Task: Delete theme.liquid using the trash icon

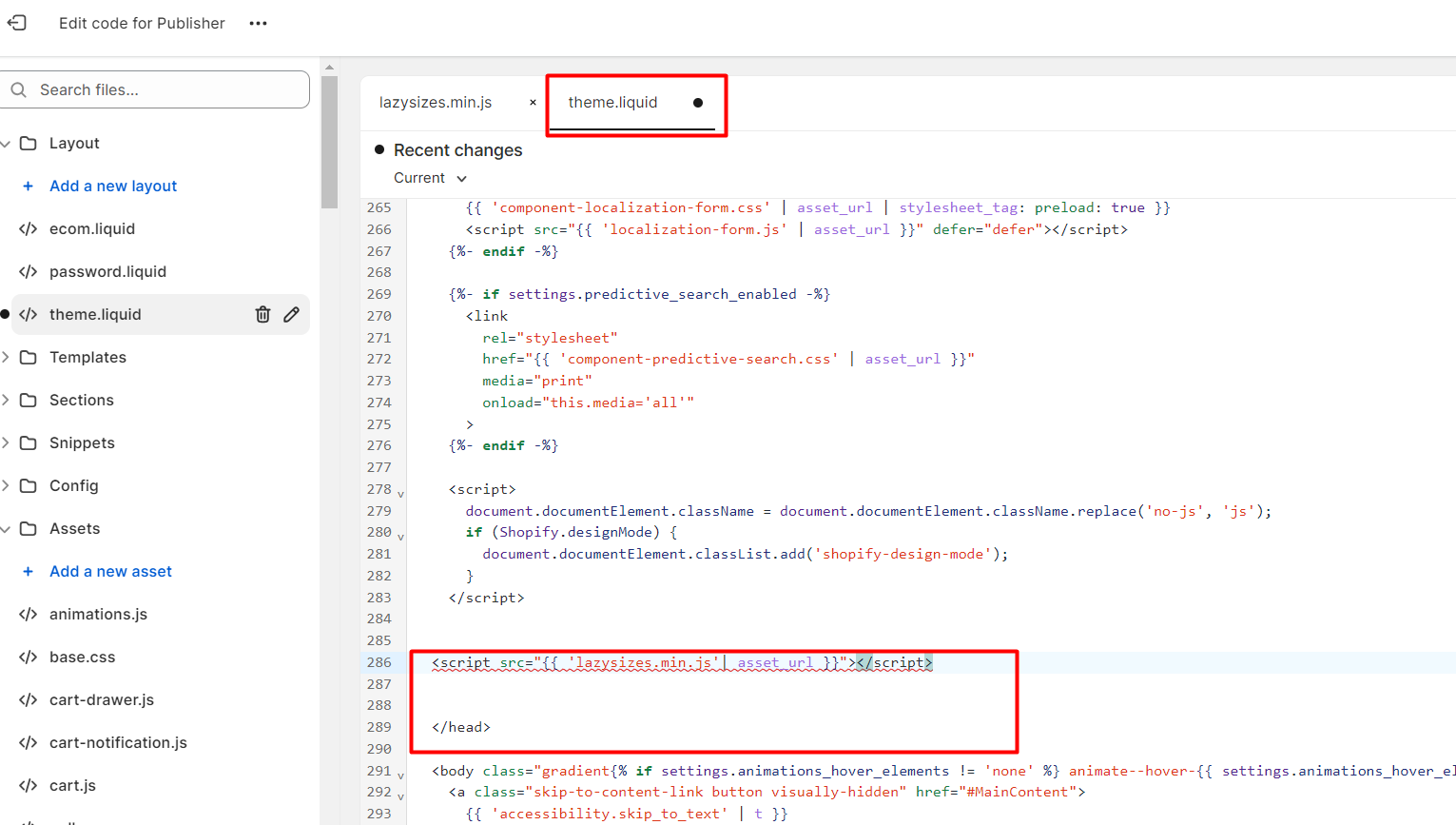Action: tap(263, 314)
